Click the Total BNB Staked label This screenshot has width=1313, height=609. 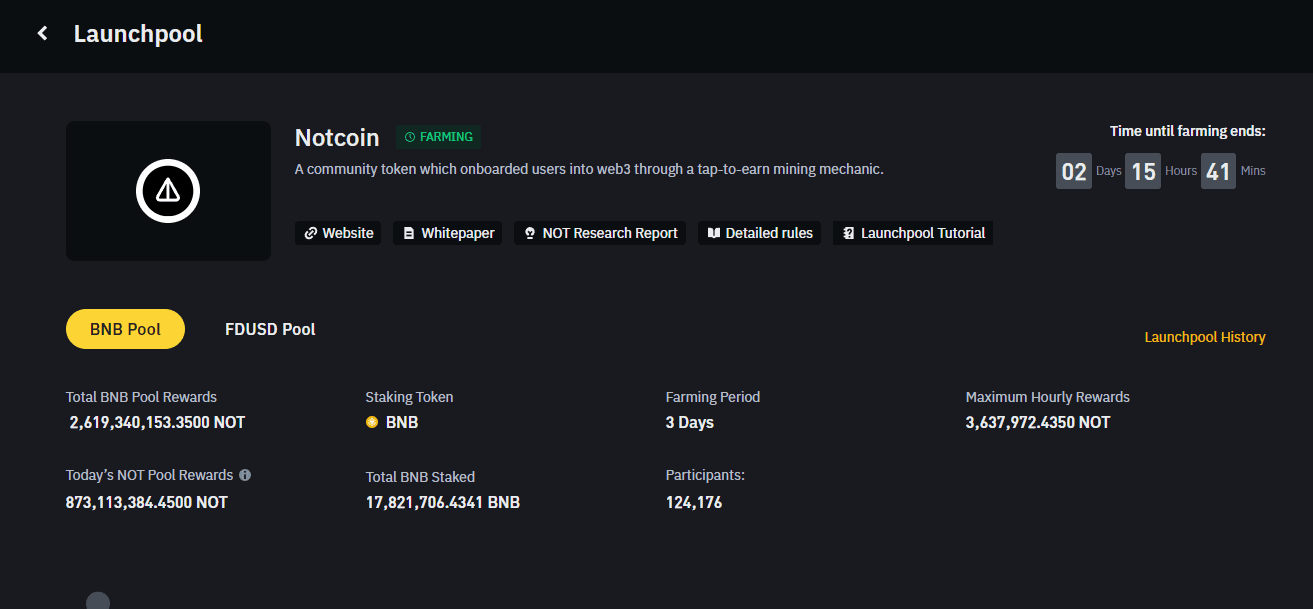(x=420, y=477)
